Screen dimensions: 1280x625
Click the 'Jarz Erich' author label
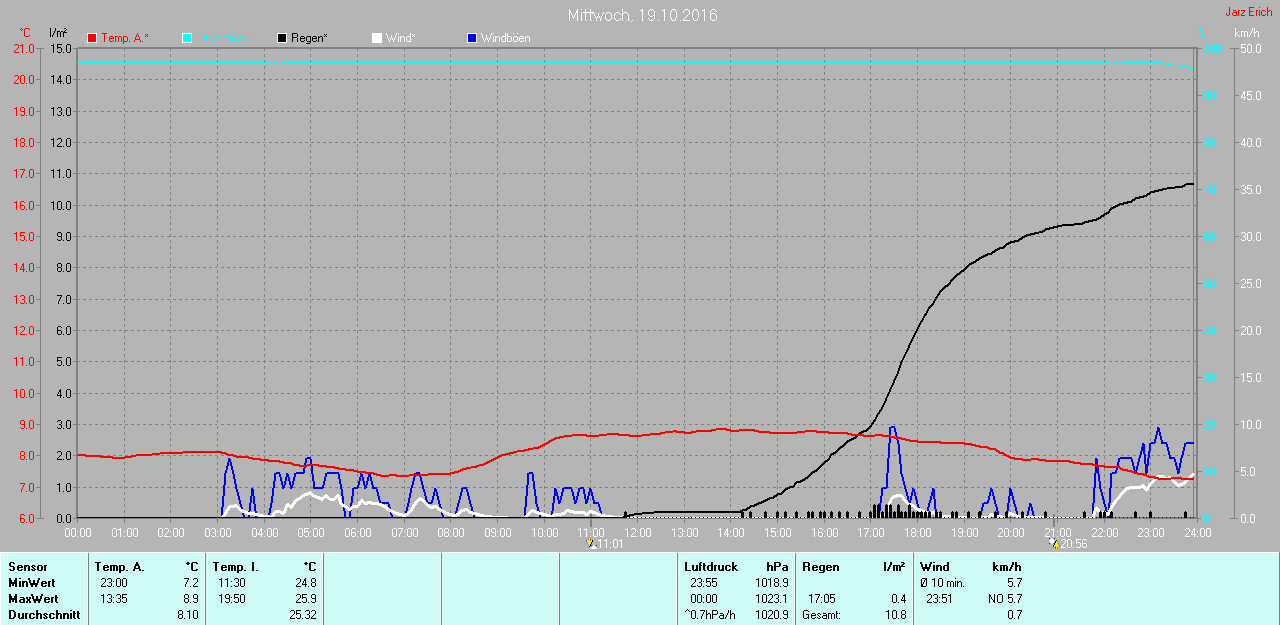tap(1249, 12)
